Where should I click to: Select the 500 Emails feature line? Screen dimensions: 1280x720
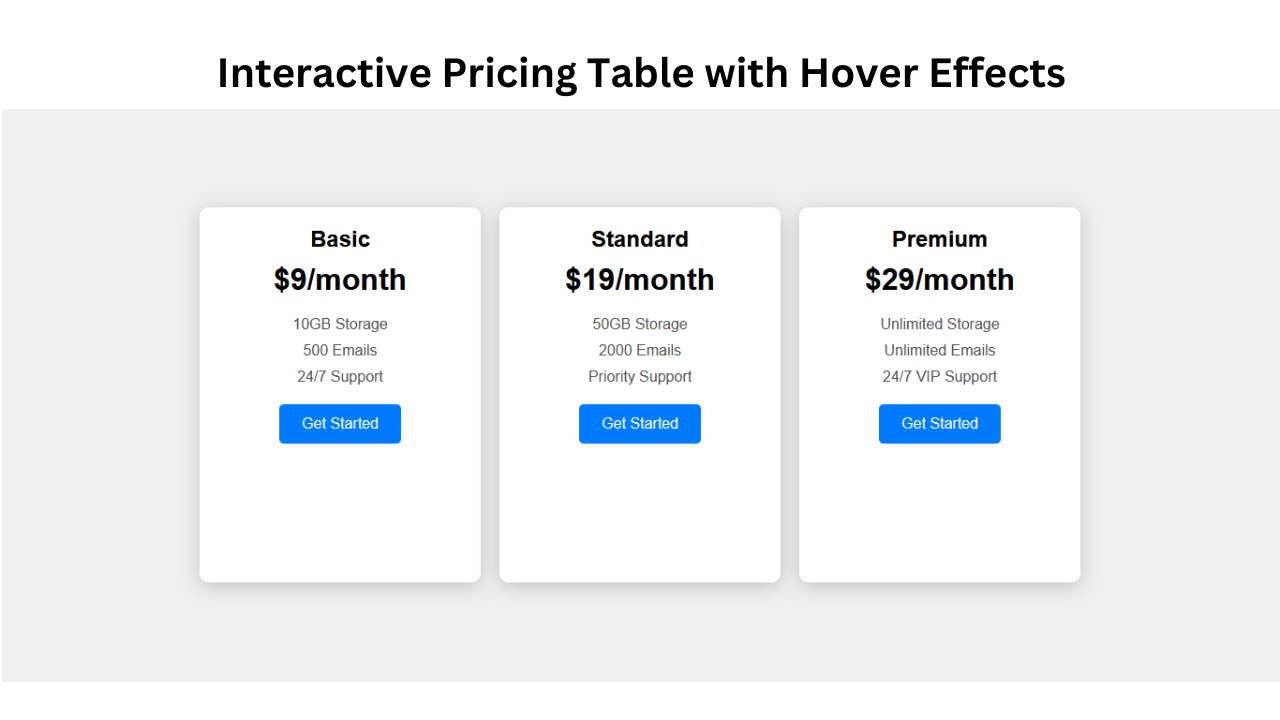(x=340, y=350)
